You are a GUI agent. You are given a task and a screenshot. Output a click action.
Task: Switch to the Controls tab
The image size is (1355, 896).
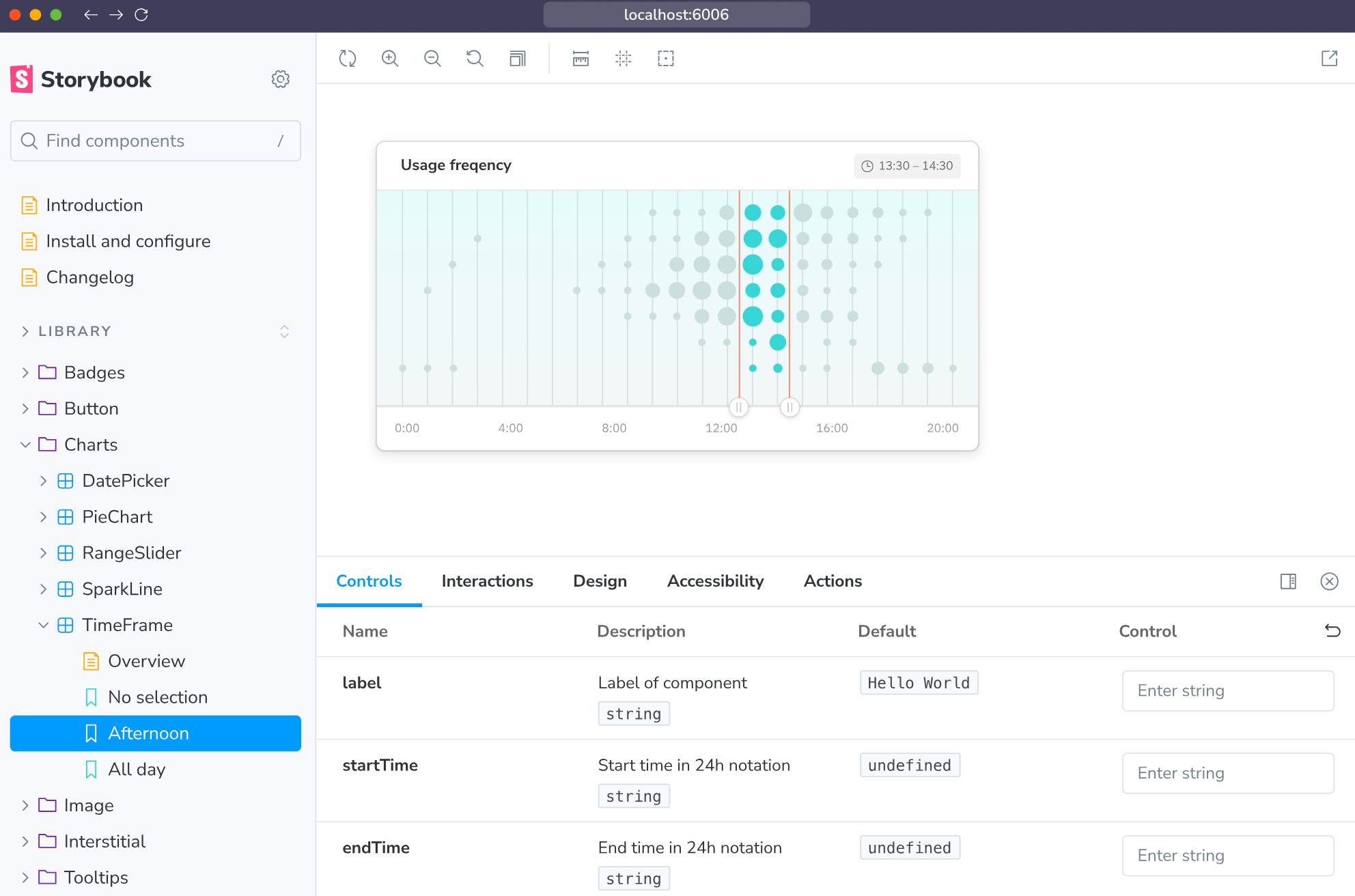pyautogui.click(x=369, y=581)
